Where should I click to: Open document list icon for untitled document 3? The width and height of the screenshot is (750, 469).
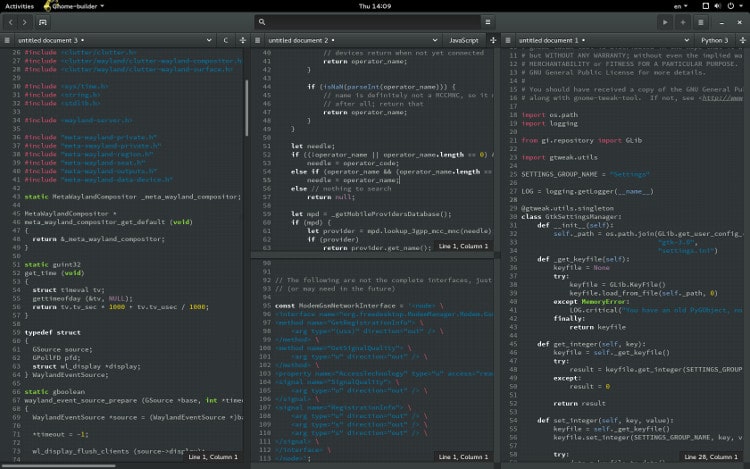pos(7,40)
